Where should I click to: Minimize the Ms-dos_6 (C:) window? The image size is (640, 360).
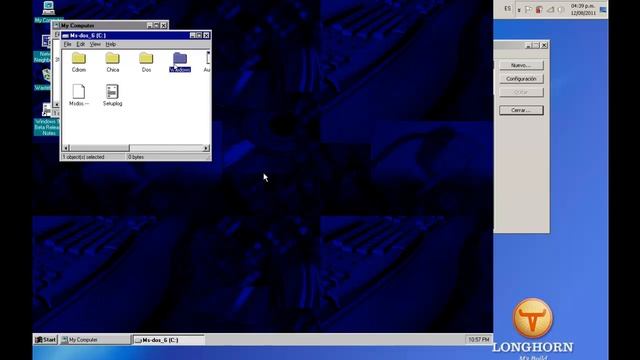[x=192, y=36]
